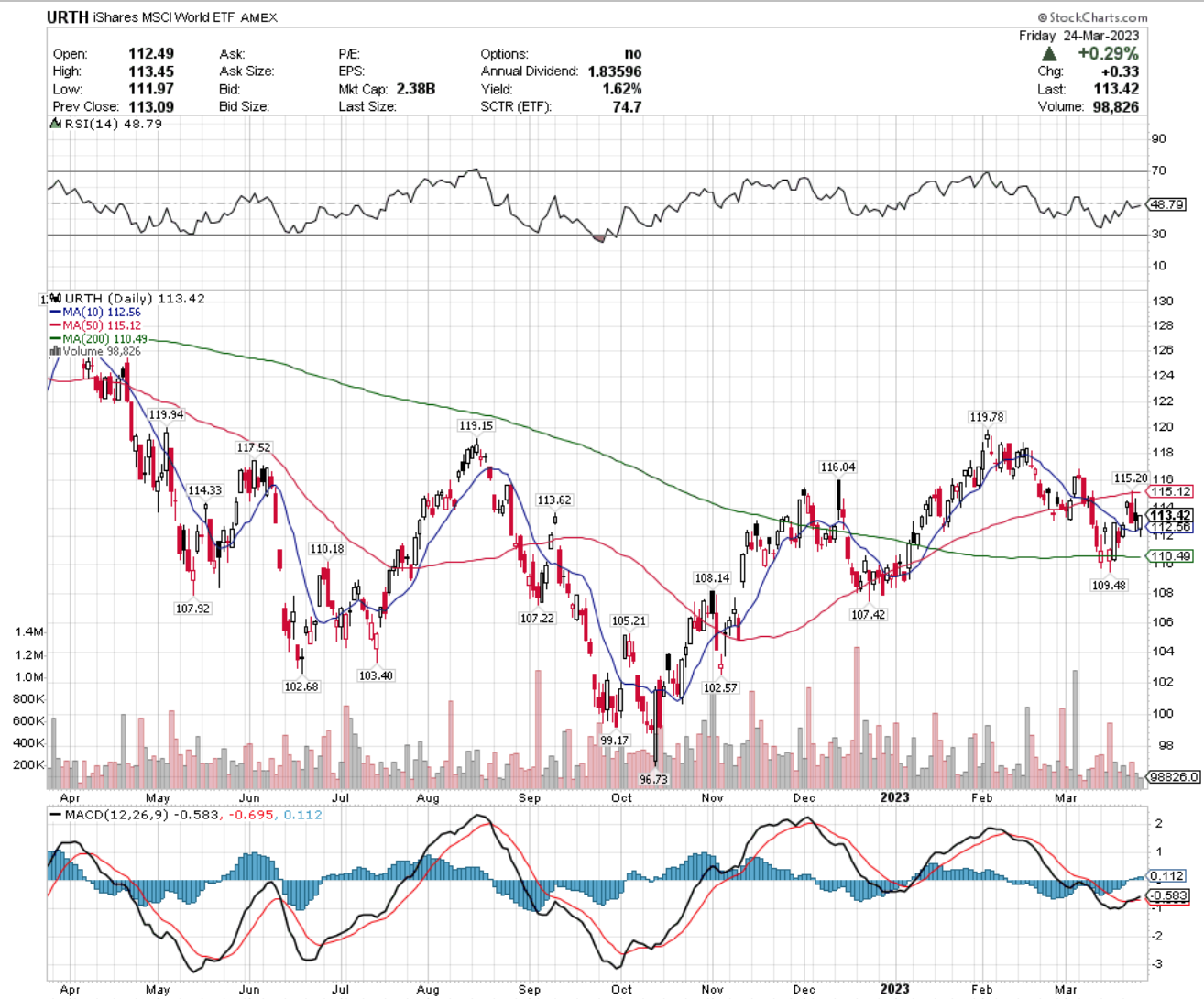Click the 1.4M volume scale label
Viewport: 1204px width, 999px height.
tap(29, 631)
